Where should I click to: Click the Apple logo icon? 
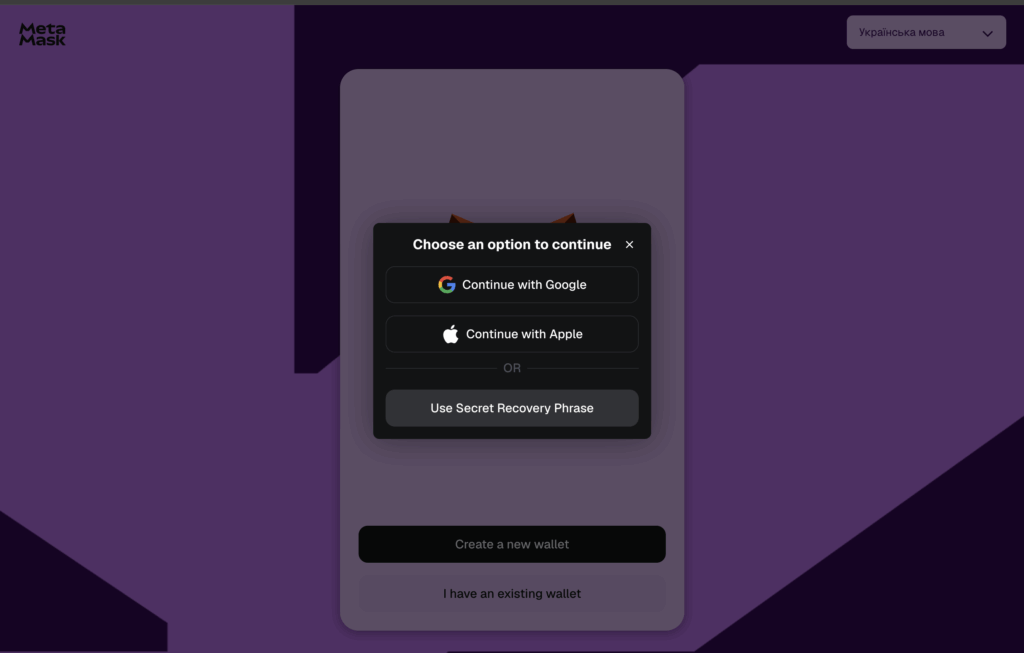tap(451, 334)
